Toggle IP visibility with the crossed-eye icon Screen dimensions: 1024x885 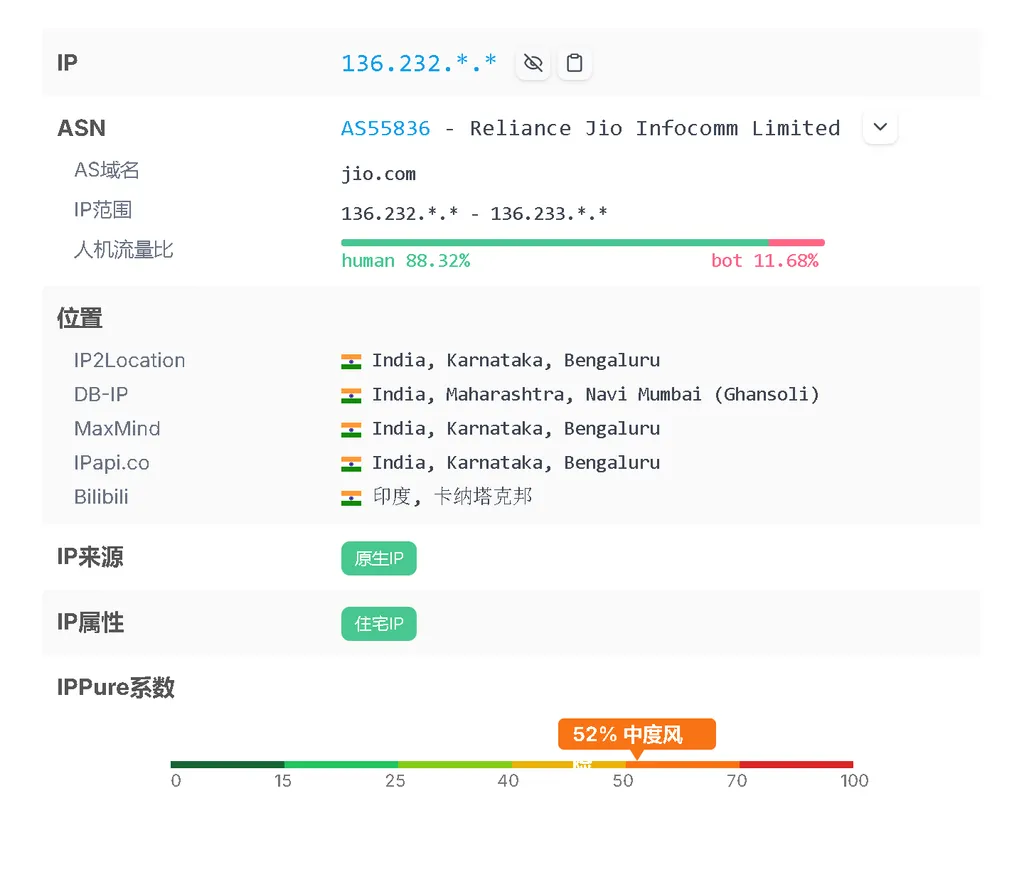coord(533,62)
